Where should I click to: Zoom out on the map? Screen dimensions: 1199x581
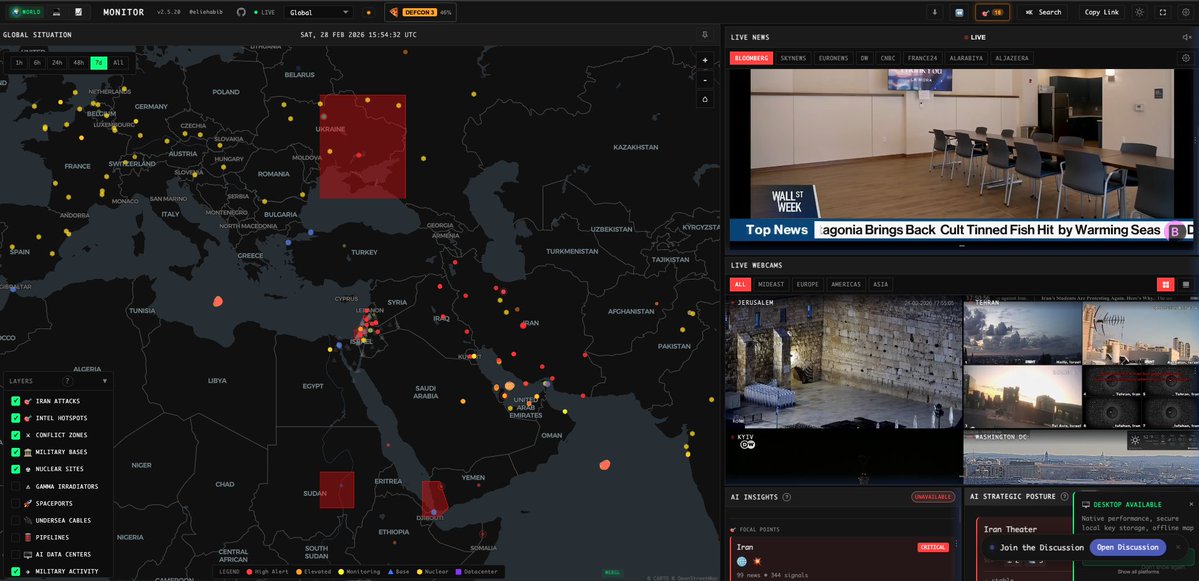(x=705, y=80)
